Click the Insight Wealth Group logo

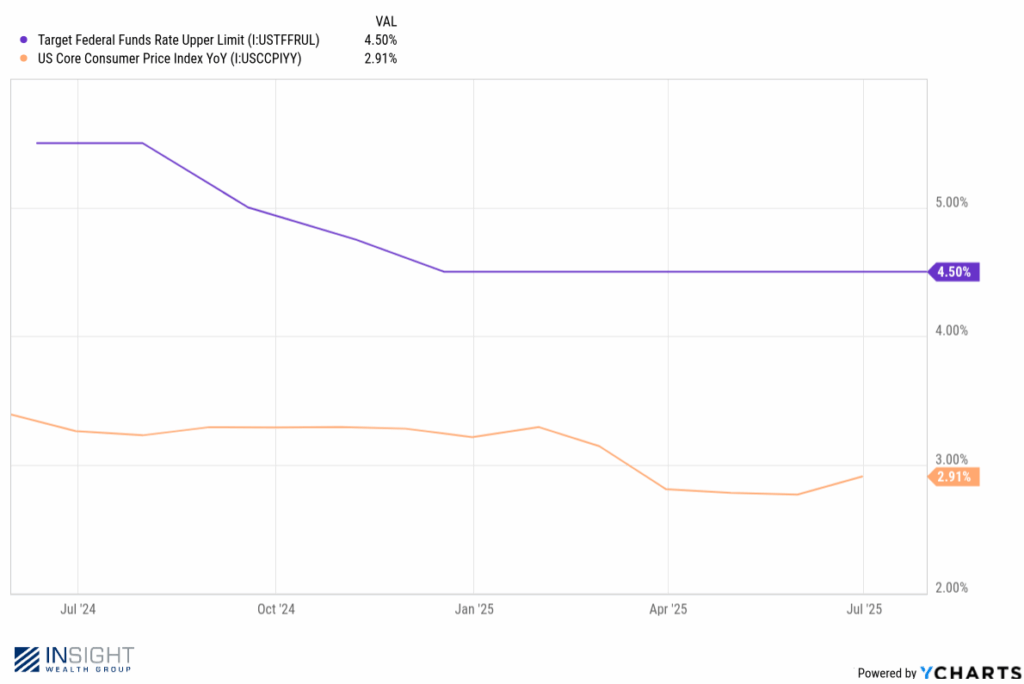[x=74, y=659]
